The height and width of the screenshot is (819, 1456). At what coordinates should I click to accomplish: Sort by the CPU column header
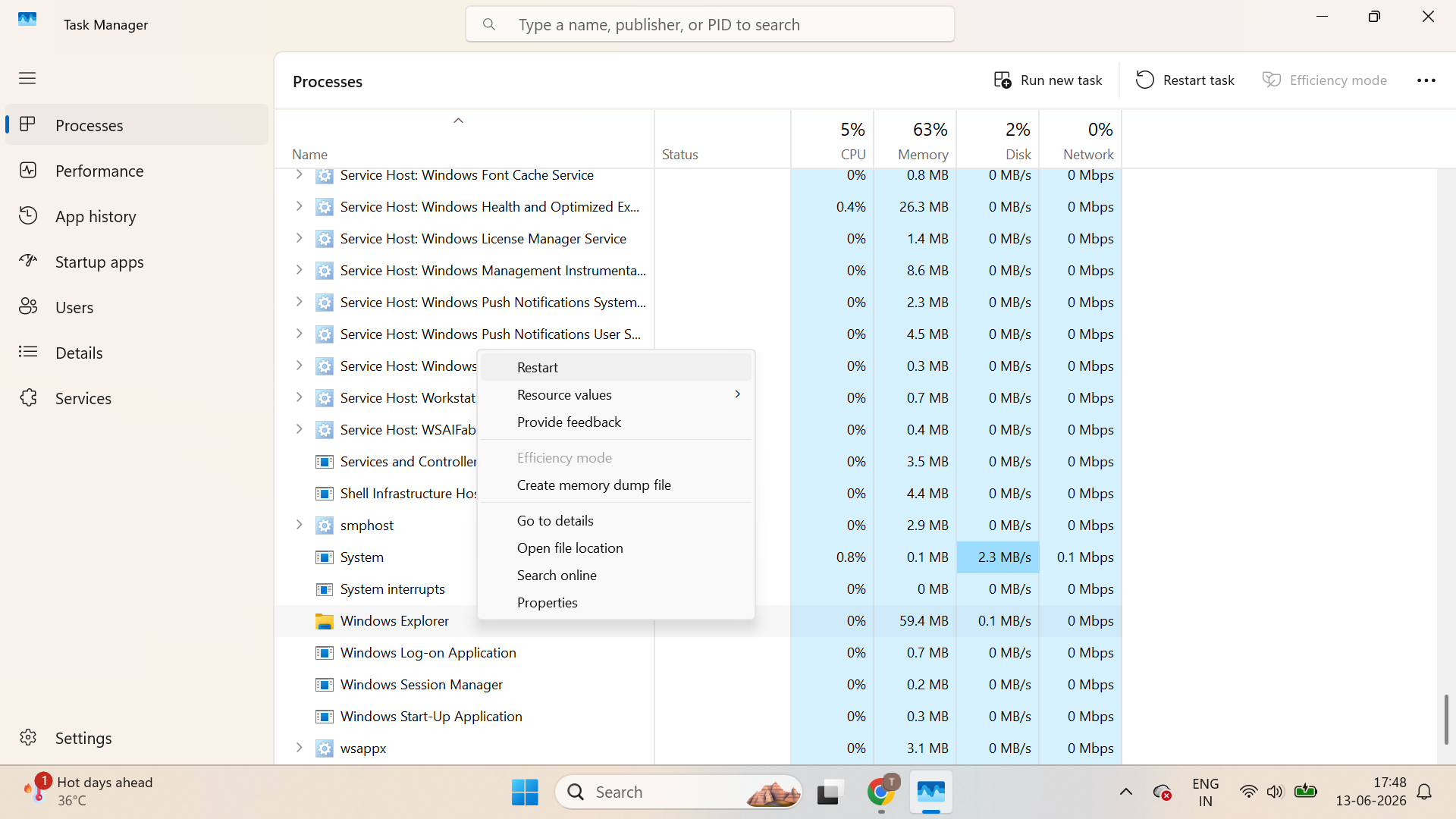[833, 140]
